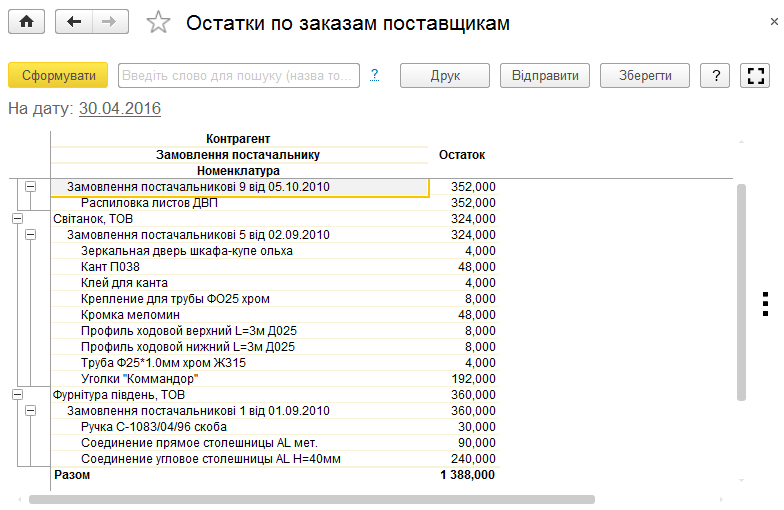Open help with question mark button

click(715, 76)
